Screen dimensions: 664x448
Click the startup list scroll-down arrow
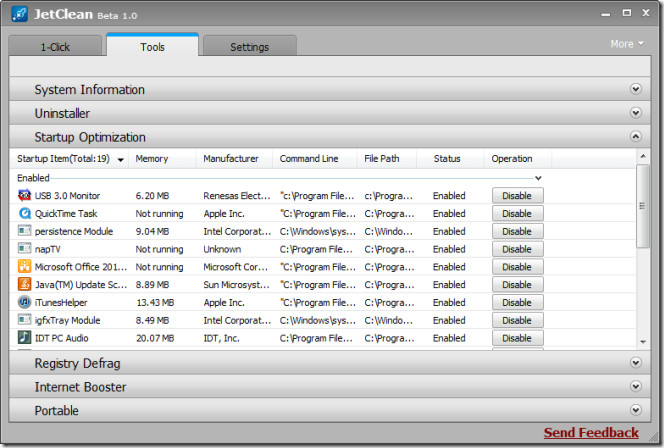click(x=643, y=342)
